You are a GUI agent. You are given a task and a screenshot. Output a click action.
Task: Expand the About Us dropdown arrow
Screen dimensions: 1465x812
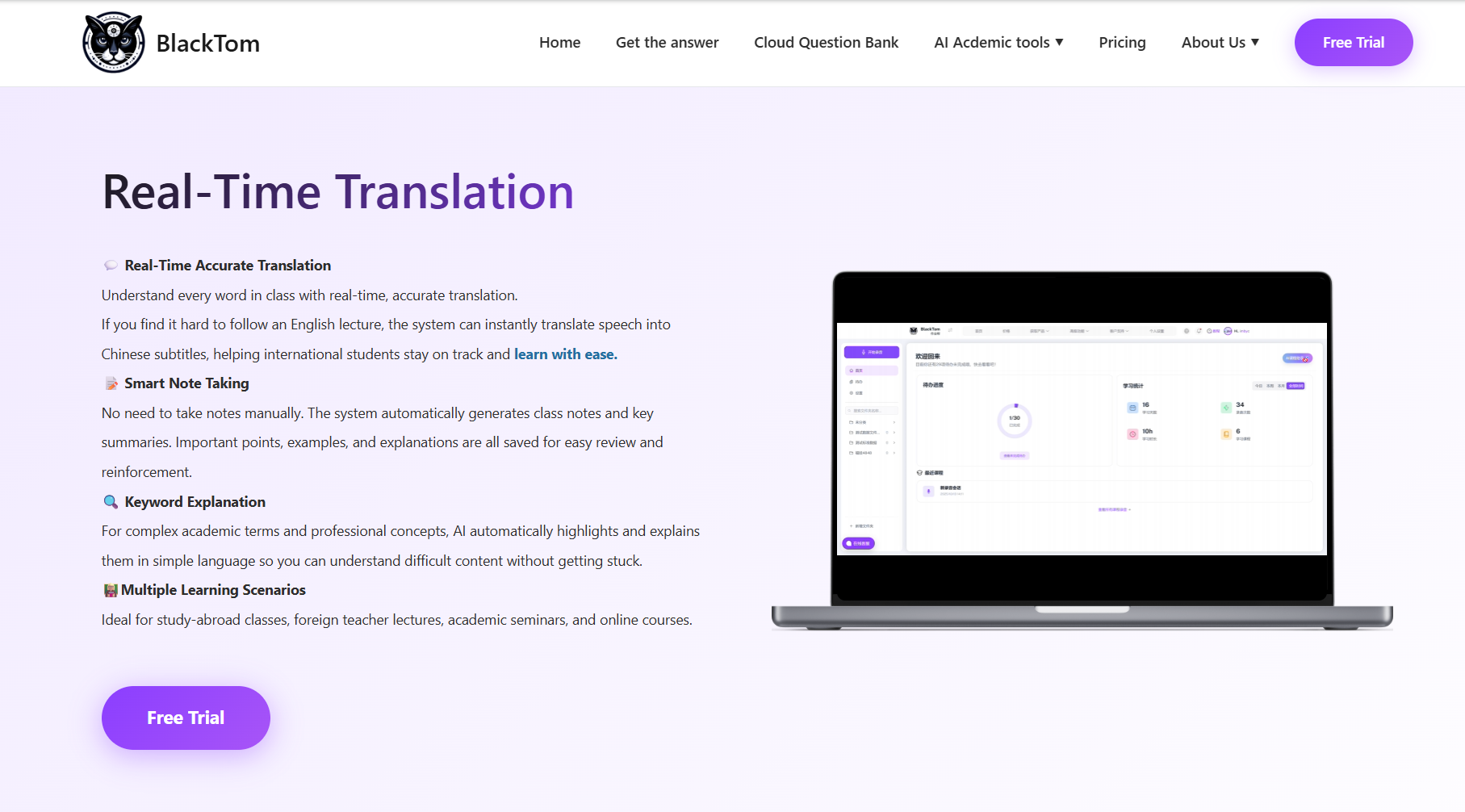[x=1255, y=42]
